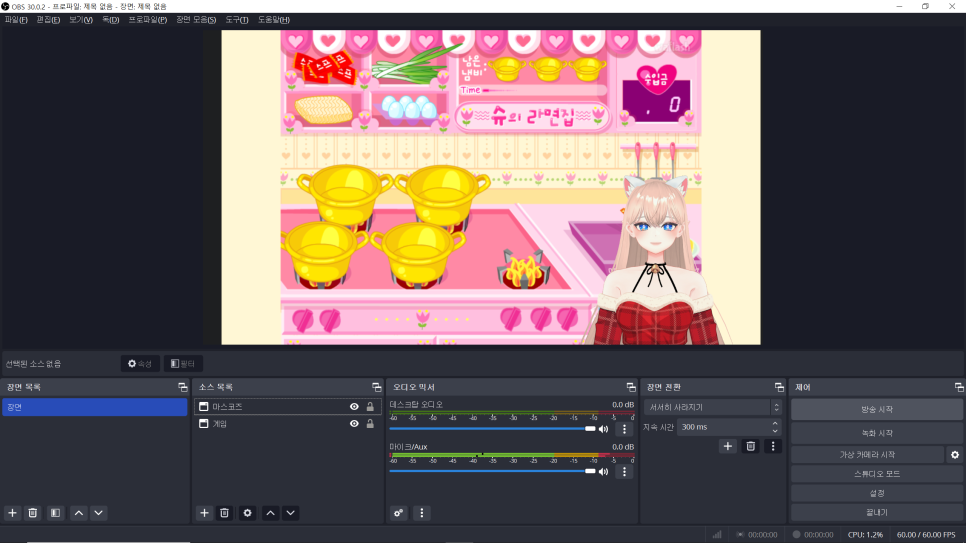Add a new source with plus icon
The height and width of the screenshot is (543, 966).
[205, 513]
